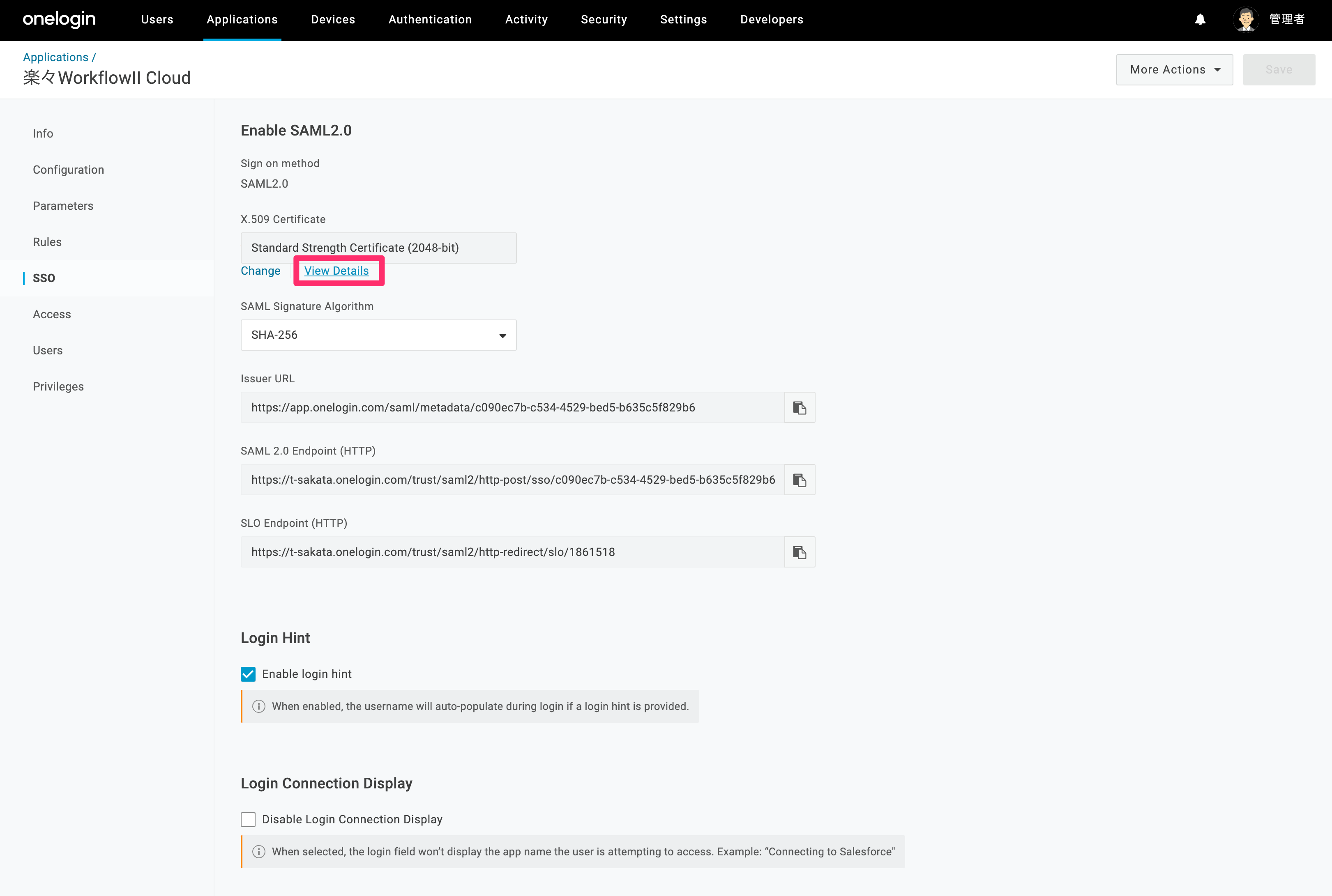Viewport: 1332px width, 896px height.
Task: Open the Activity top menu
Action: [x=526, y=19]
